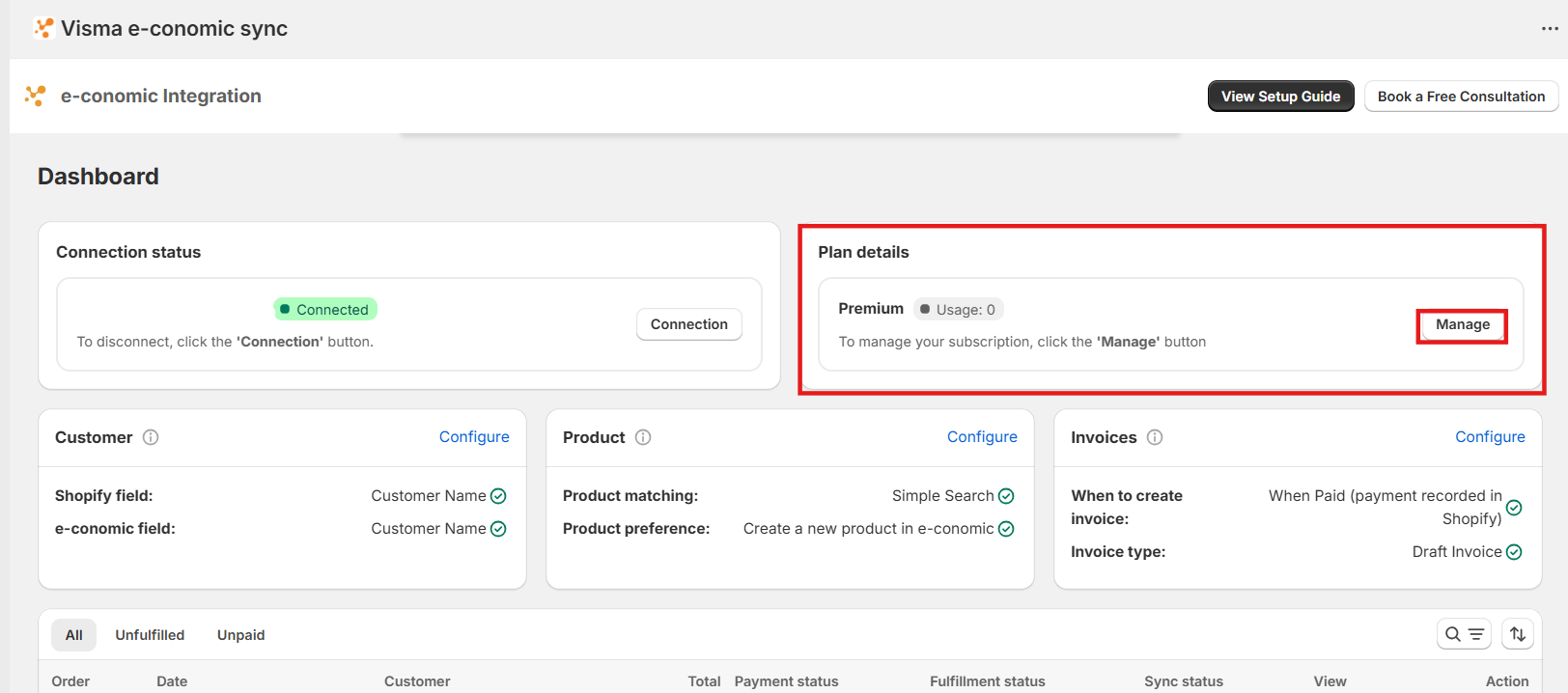Click the Customer info icon
Screen dimensions: 1568x693
pyautogui.click(x=151, y=437)
